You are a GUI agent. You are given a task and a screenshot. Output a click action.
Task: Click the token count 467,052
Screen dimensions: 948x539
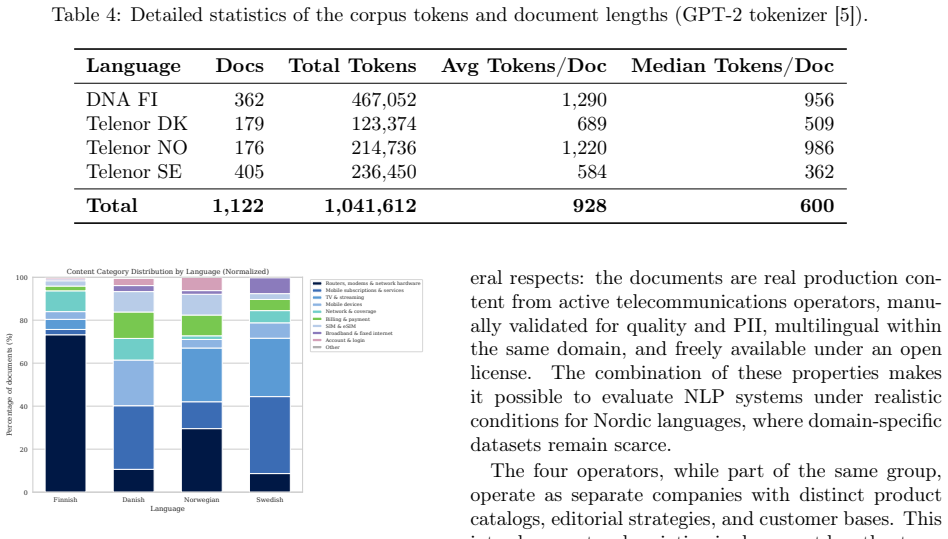click(384, 100)
